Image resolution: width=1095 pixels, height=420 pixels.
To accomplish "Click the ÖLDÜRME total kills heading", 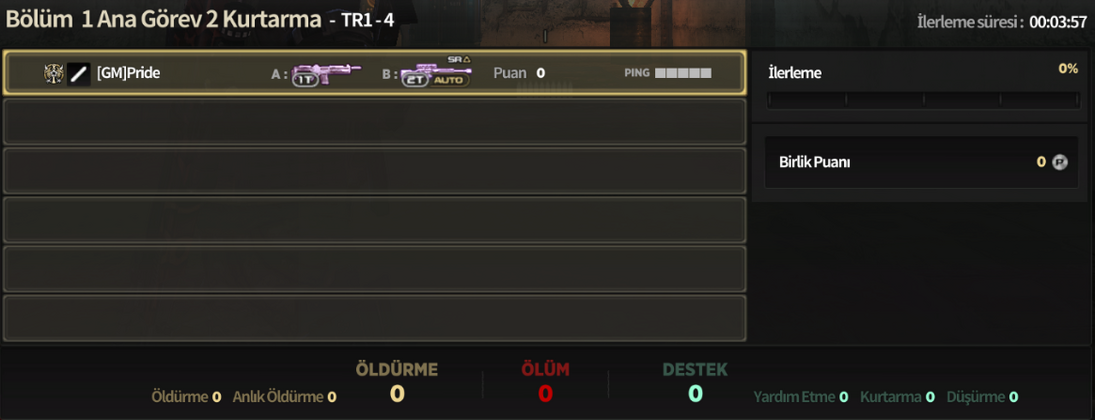I will 397,369.
